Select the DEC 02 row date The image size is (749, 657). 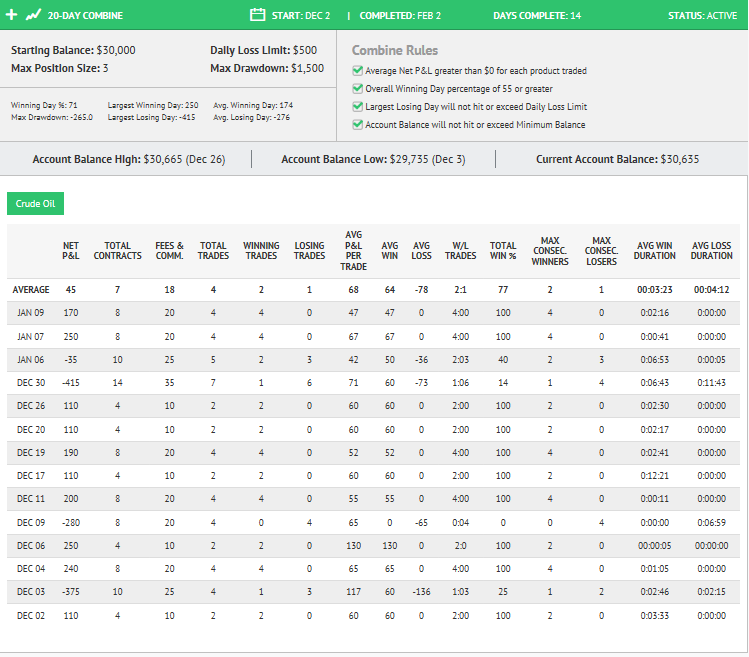[x=31, y=615]
